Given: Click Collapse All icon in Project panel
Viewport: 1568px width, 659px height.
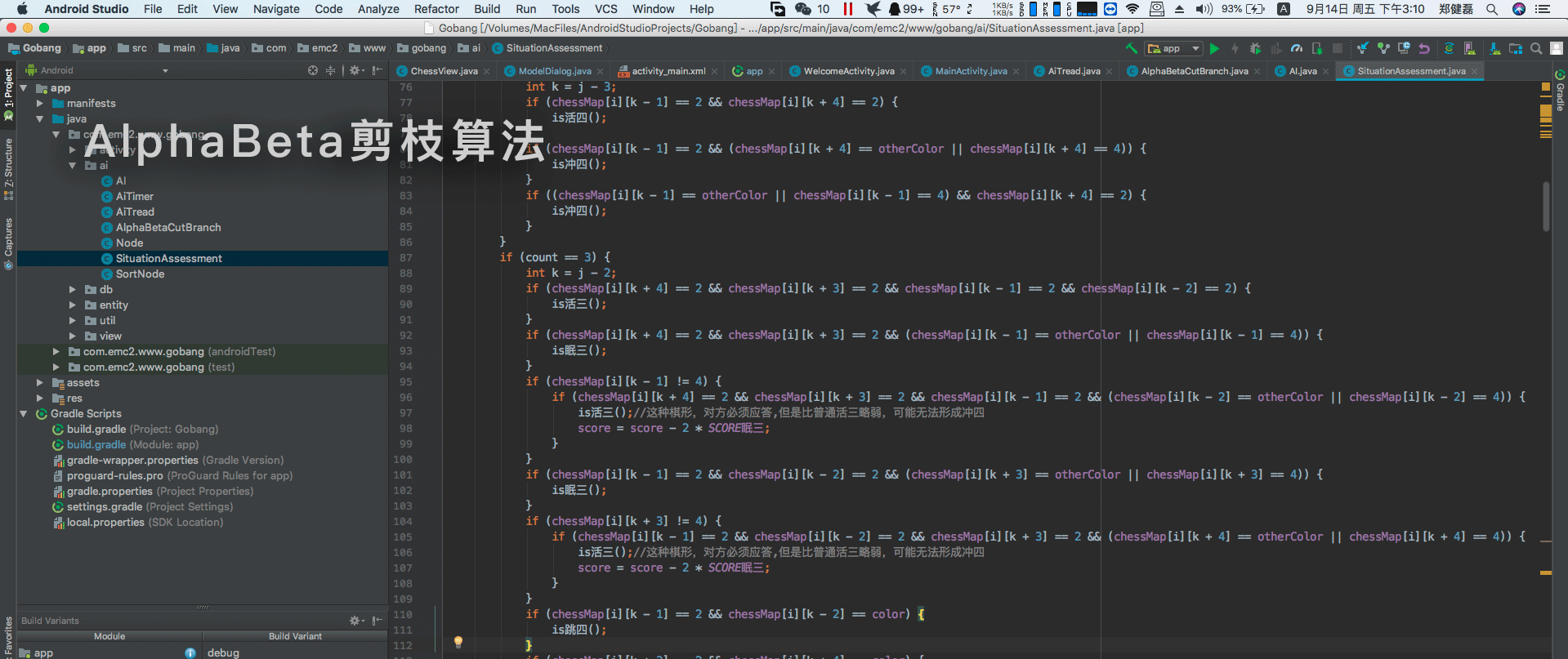Looking at the screenshot, I should pos(331,70).
